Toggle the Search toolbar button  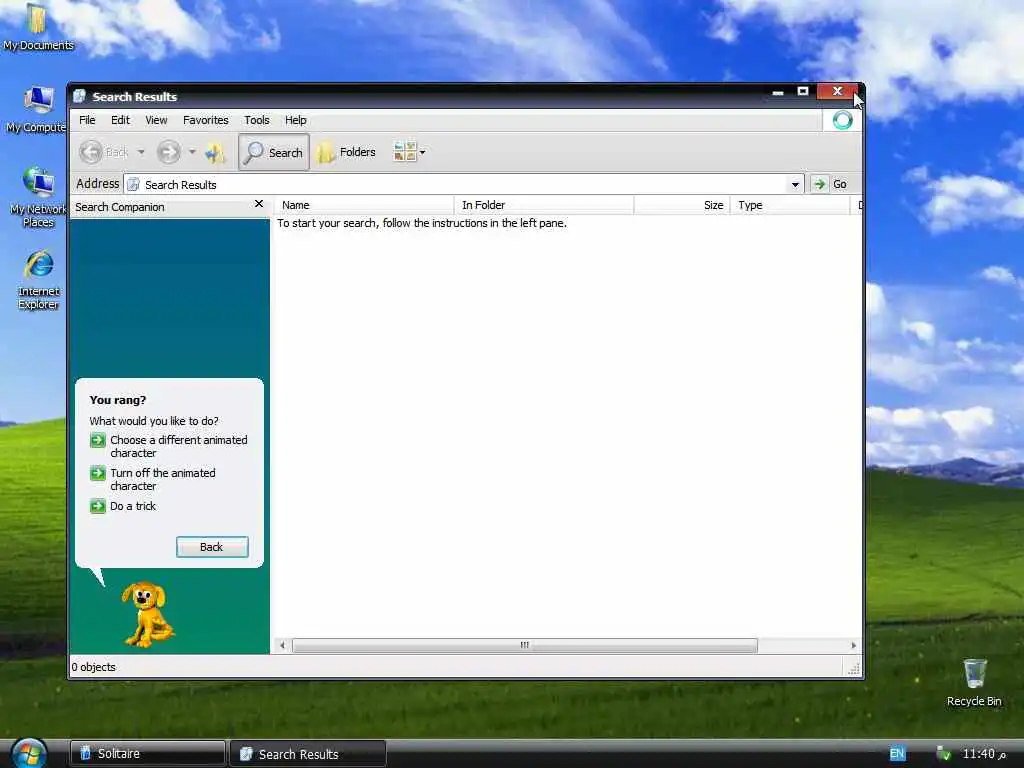[x=274, y=152]
